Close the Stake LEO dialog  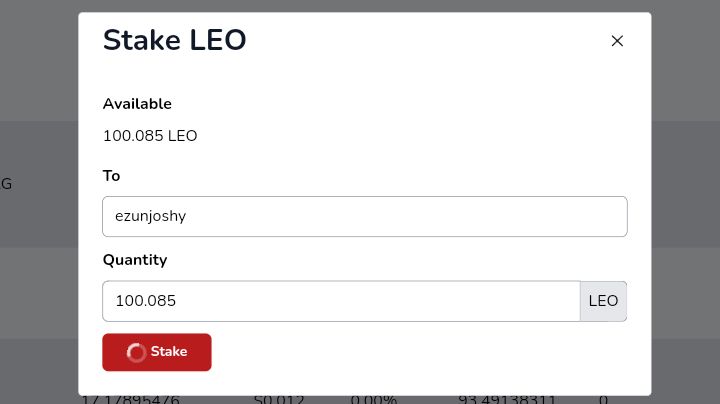pos(617,41)
